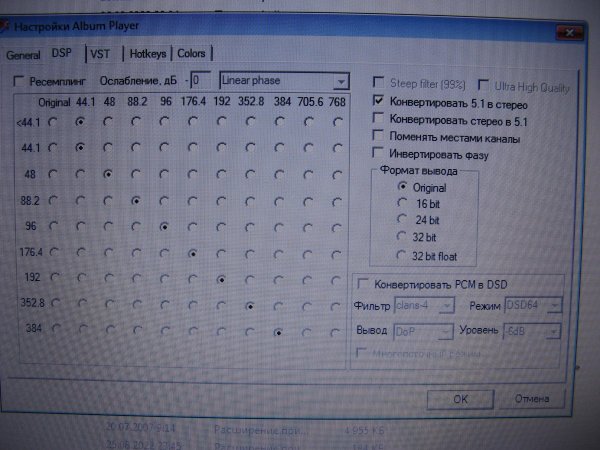Switch to the Colors tab
Image resolution: width=600 pixels, height=450 pixels.
(x=191, y=53)
